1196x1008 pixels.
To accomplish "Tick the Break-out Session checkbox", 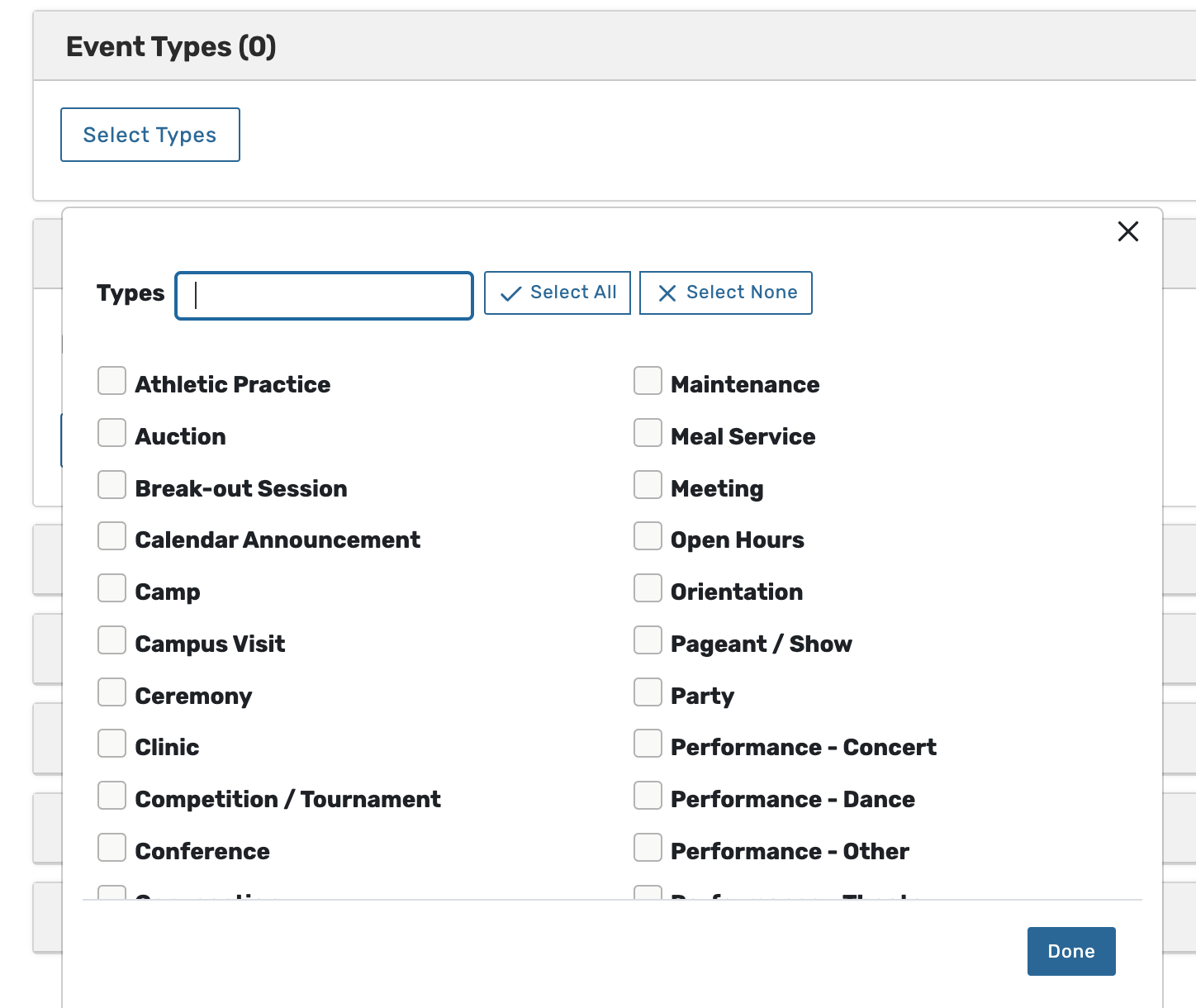I will click(x=112, y=485).
